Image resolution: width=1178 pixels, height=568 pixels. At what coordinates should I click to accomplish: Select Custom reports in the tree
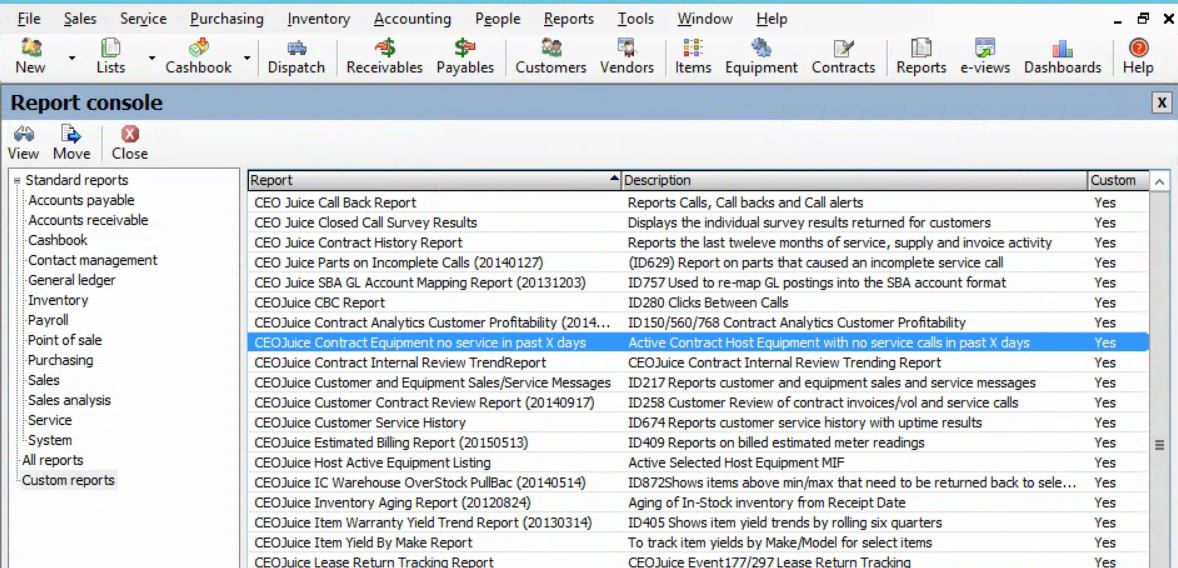pyautogui.click(x=68, y=480)
